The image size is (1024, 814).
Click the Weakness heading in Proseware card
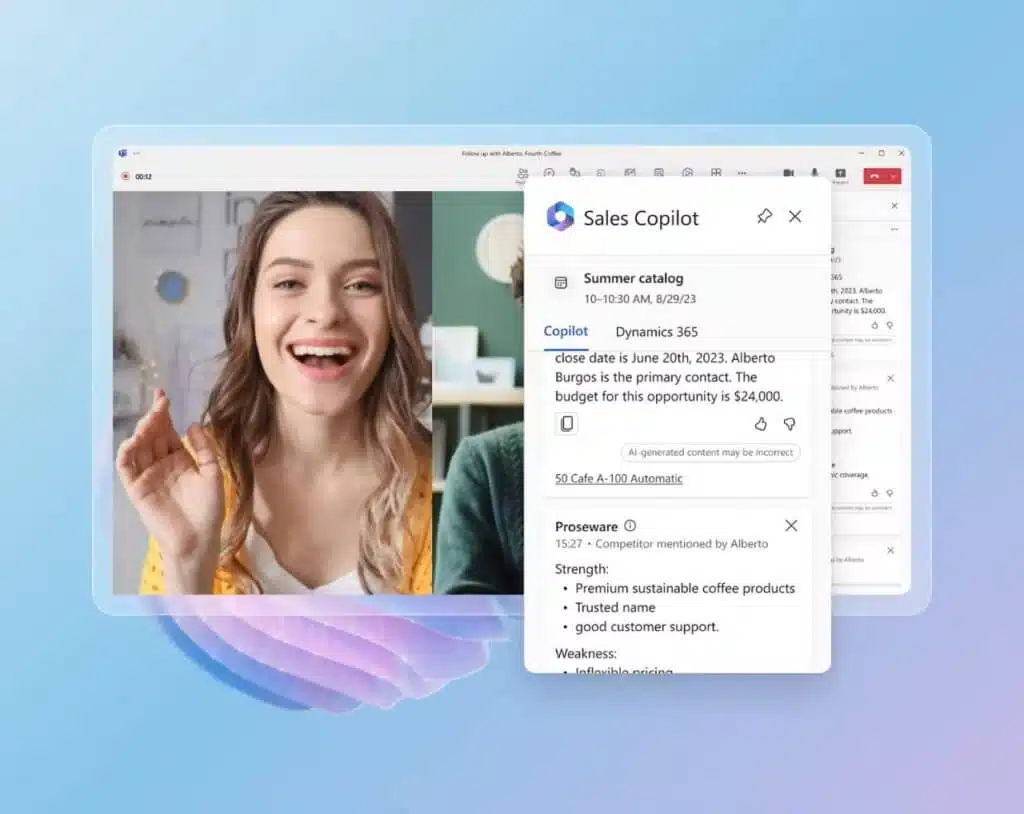[586, 653]
